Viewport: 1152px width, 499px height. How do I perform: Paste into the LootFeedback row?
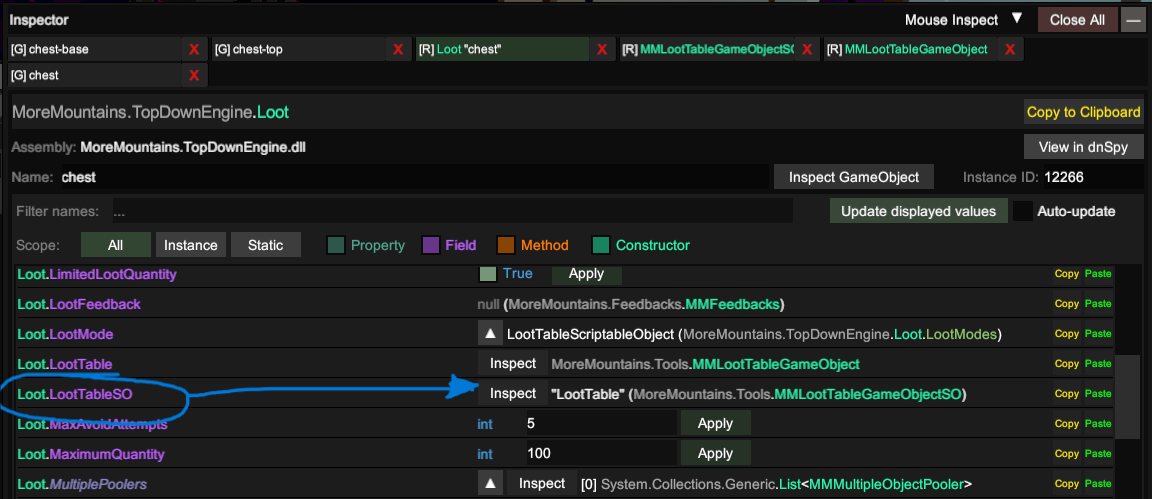pyautogui.click(x=1098, y=304)
